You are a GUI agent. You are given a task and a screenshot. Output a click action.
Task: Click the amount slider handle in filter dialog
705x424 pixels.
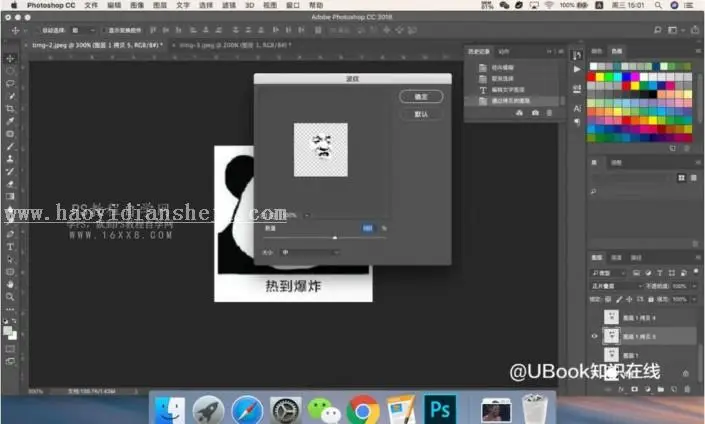[x=335, y=237]
